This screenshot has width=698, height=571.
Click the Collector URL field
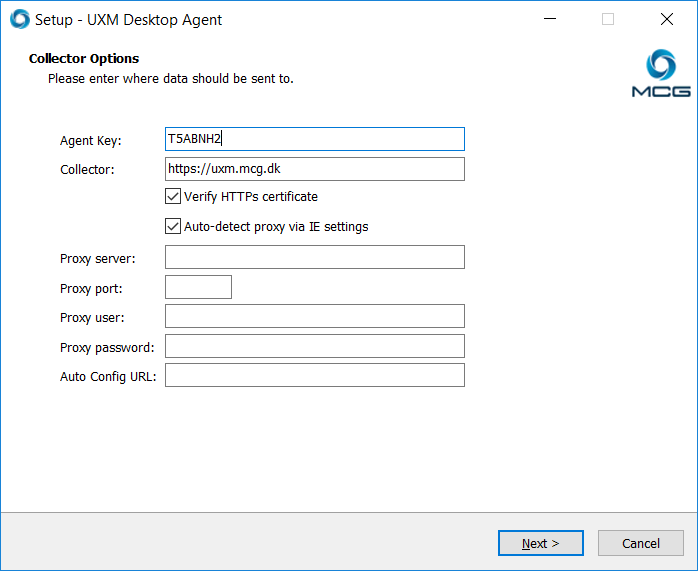tap(314, 169)
